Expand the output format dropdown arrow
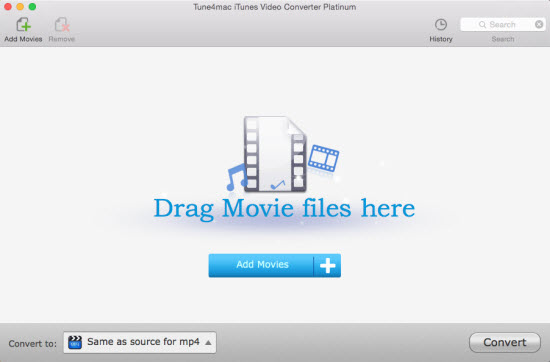Screen dimensions: 550x362 [208, 342]
